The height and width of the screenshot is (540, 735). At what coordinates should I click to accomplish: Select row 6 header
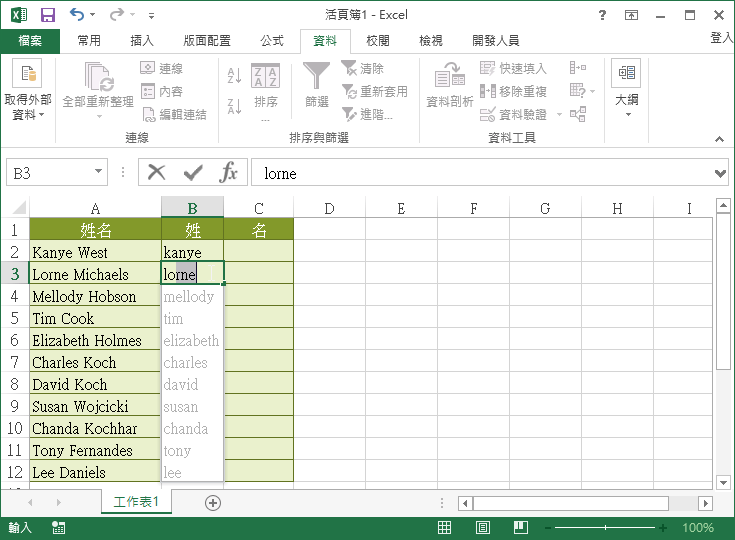pos(15,340)
